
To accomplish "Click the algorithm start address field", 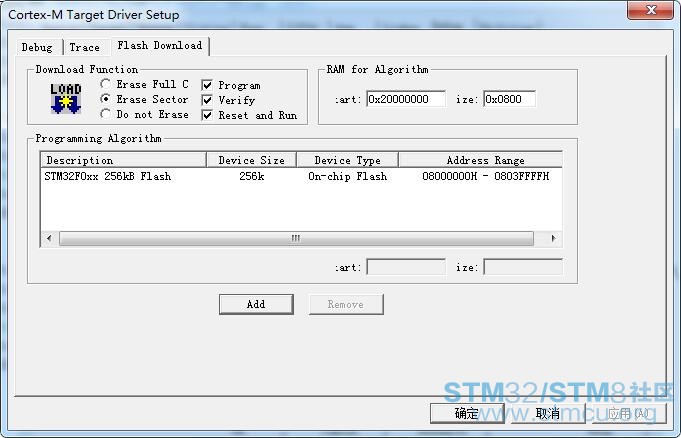I will point(406,267).
